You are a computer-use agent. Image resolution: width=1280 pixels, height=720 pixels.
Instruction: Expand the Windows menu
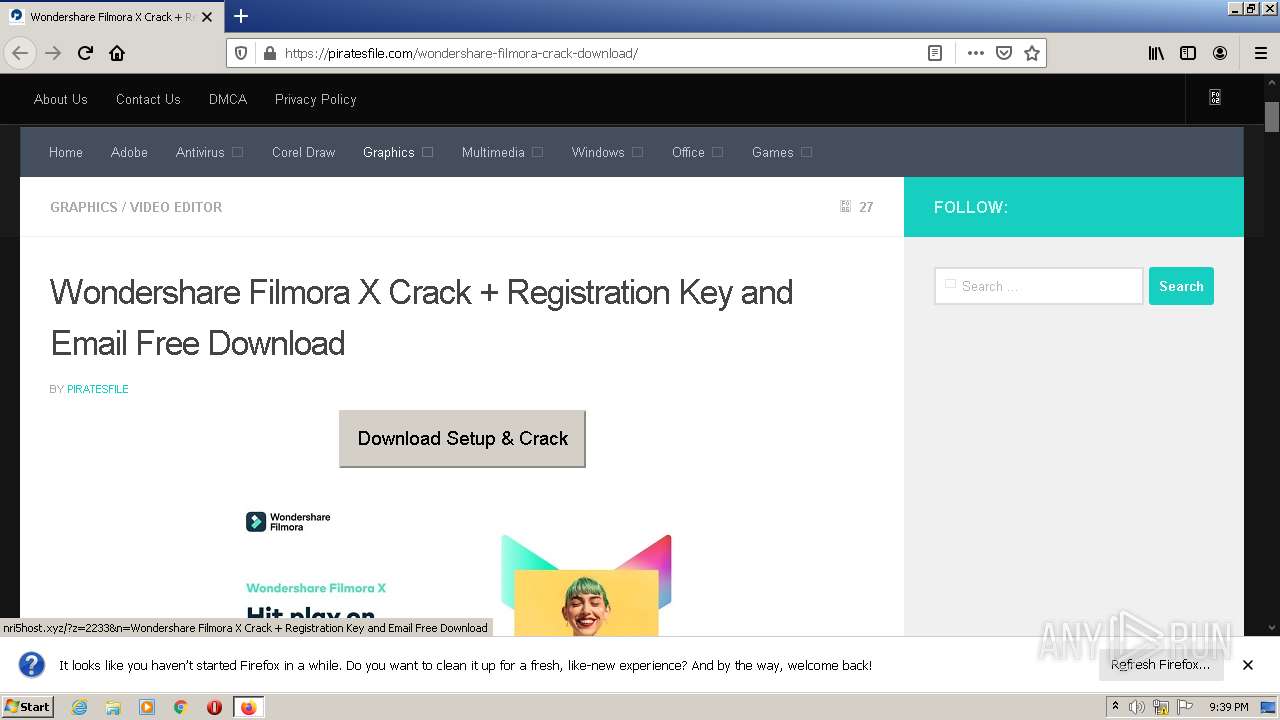pyautogui.click(x=607, y=152)
